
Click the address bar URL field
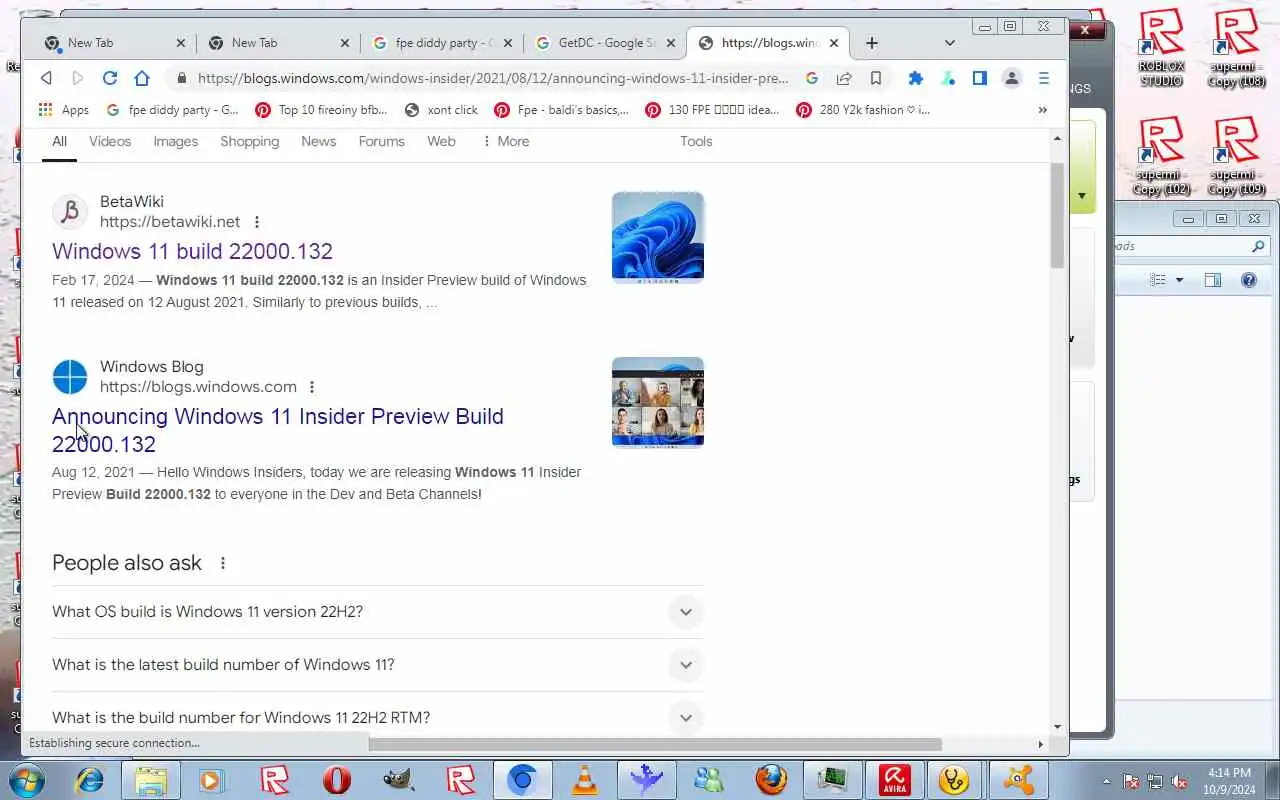493,78
